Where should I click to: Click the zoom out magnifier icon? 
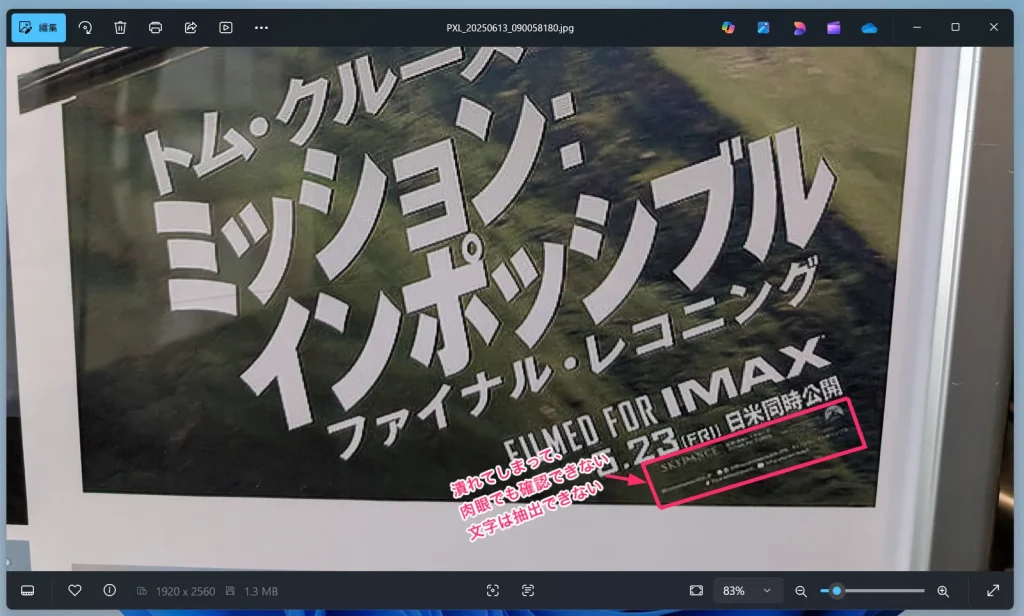click(801, 591)
